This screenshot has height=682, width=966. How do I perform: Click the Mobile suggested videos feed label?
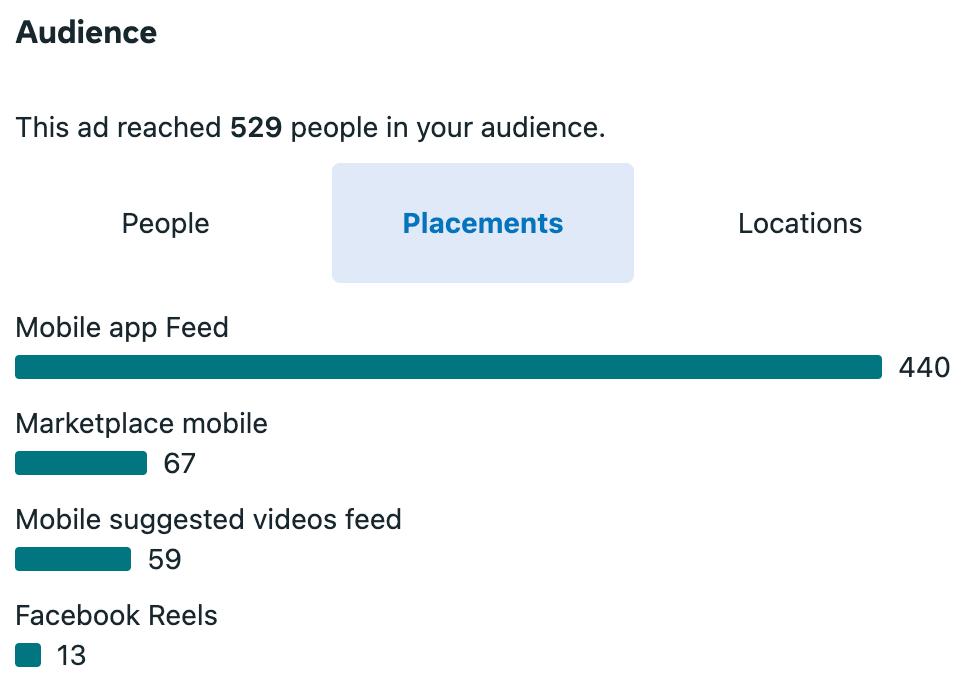tap(208, 519)
